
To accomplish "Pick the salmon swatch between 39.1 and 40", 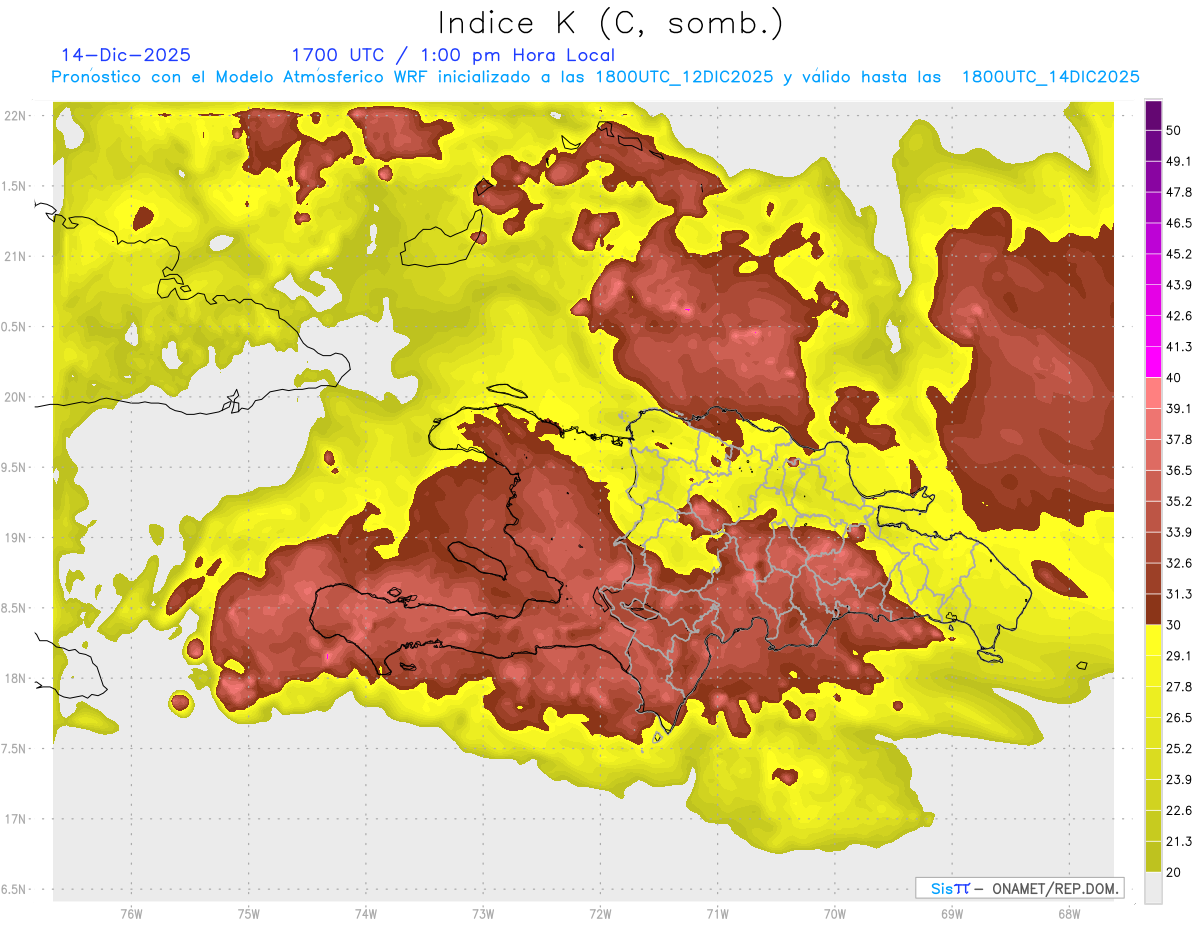I will 1153,393.
